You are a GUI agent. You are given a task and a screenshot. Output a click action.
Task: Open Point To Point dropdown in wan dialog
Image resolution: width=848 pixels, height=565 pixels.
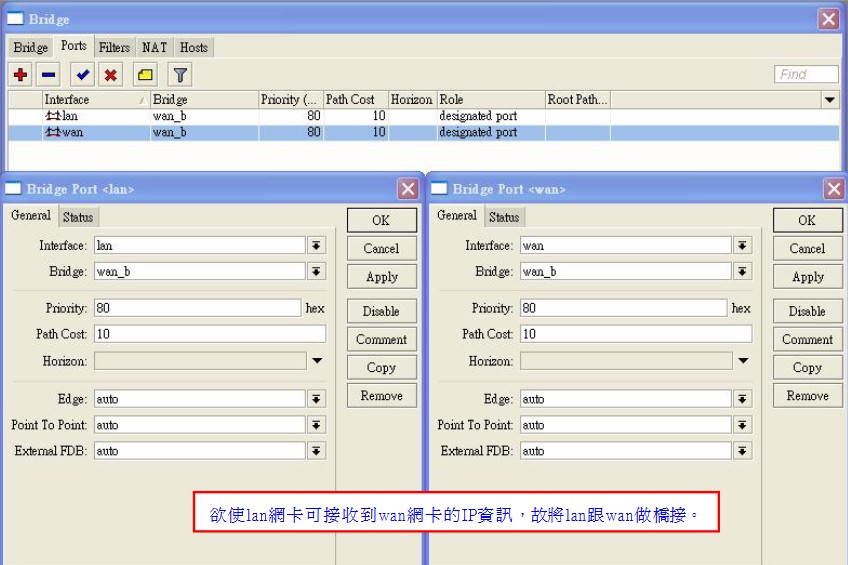click(743, 425)
